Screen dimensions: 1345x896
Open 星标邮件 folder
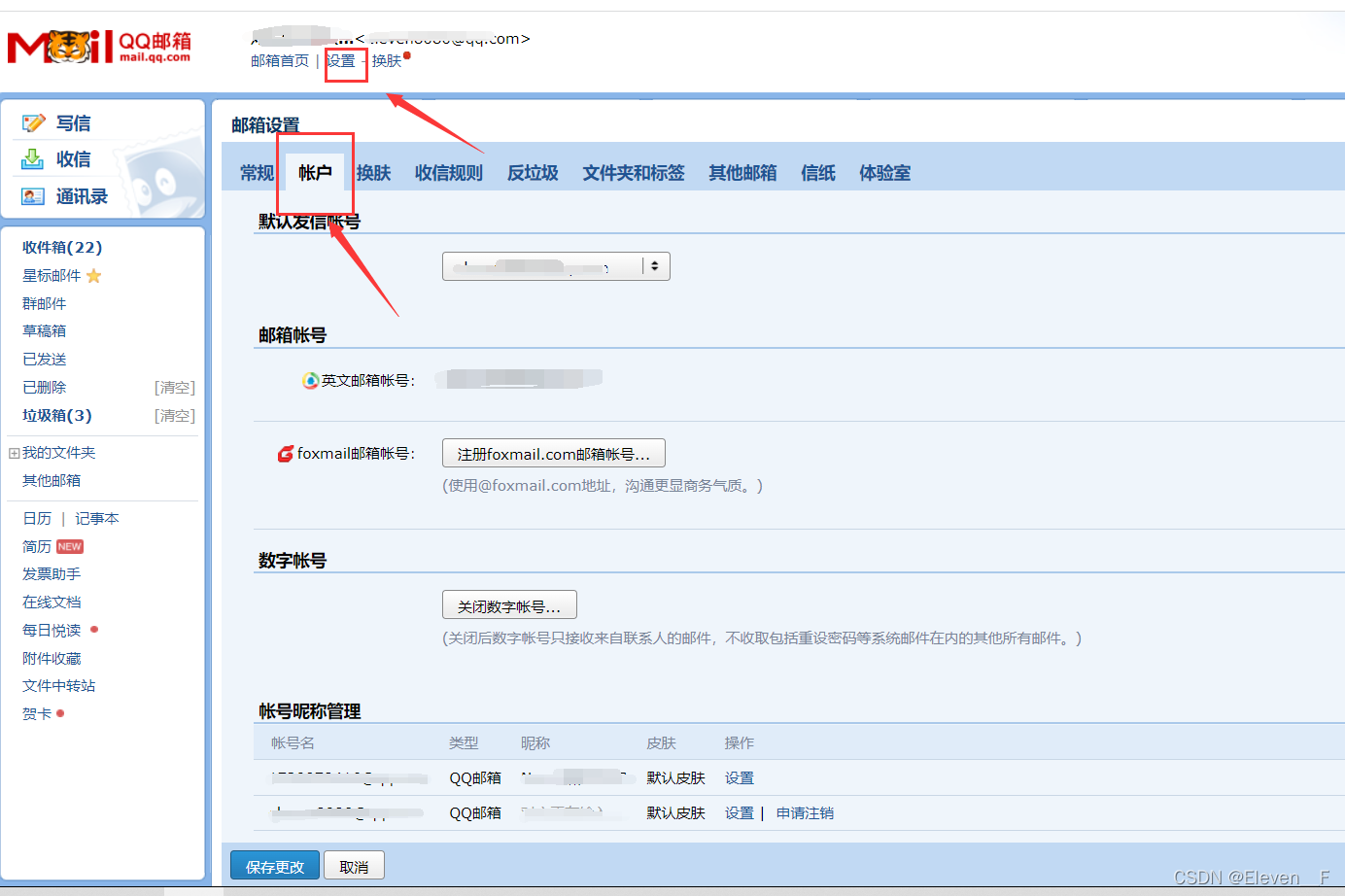(x=52, y=276)
